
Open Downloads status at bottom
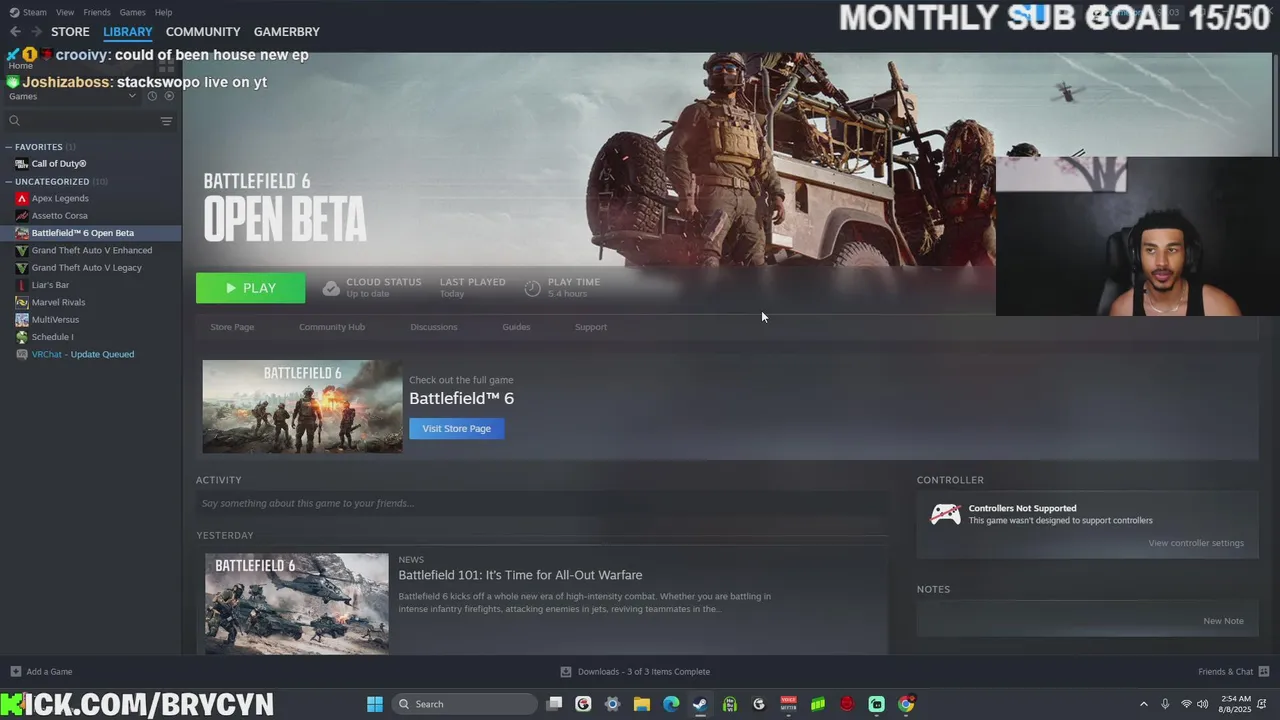pyautogui.click(x=635, y=672)
